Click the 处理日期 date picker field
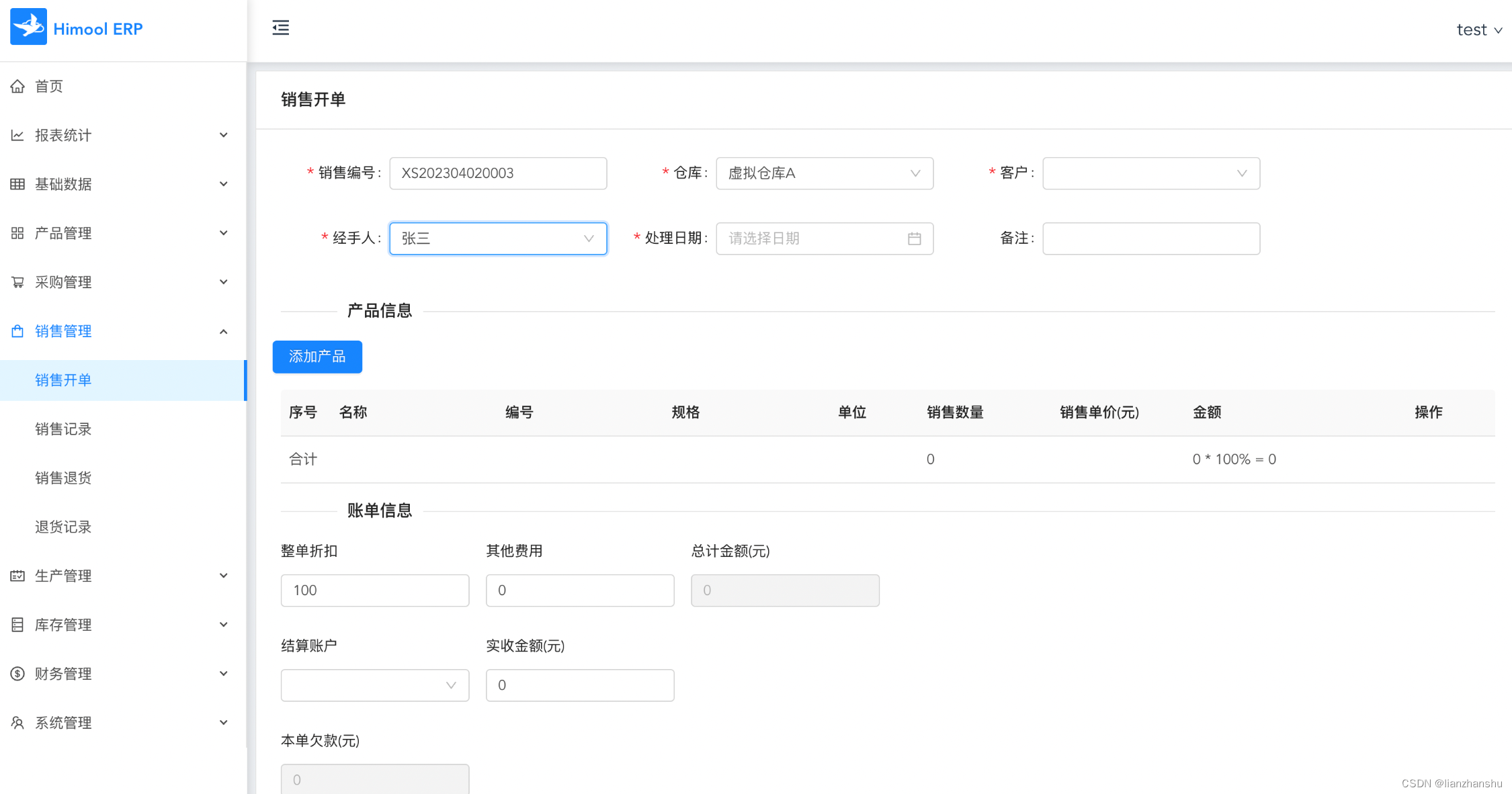The width and height of the screenshot is (1512, 794). tap(825, 238)
